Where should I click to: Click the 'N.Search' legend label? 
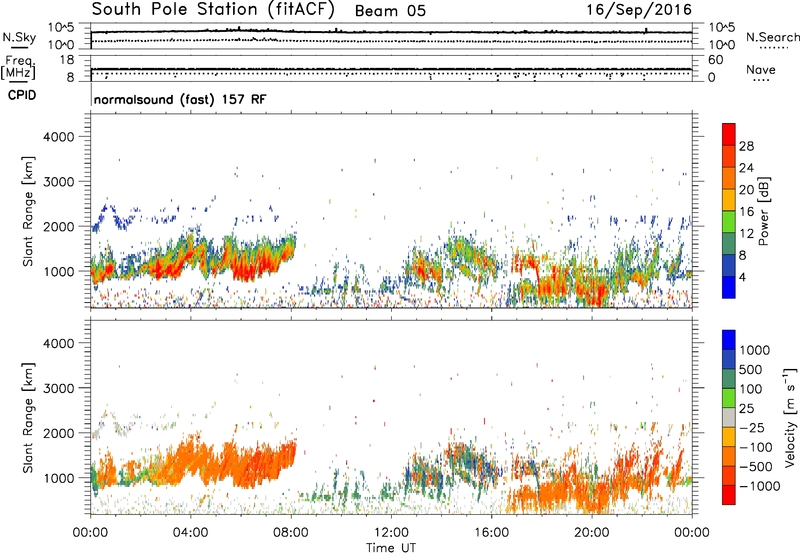click(772, 37)
